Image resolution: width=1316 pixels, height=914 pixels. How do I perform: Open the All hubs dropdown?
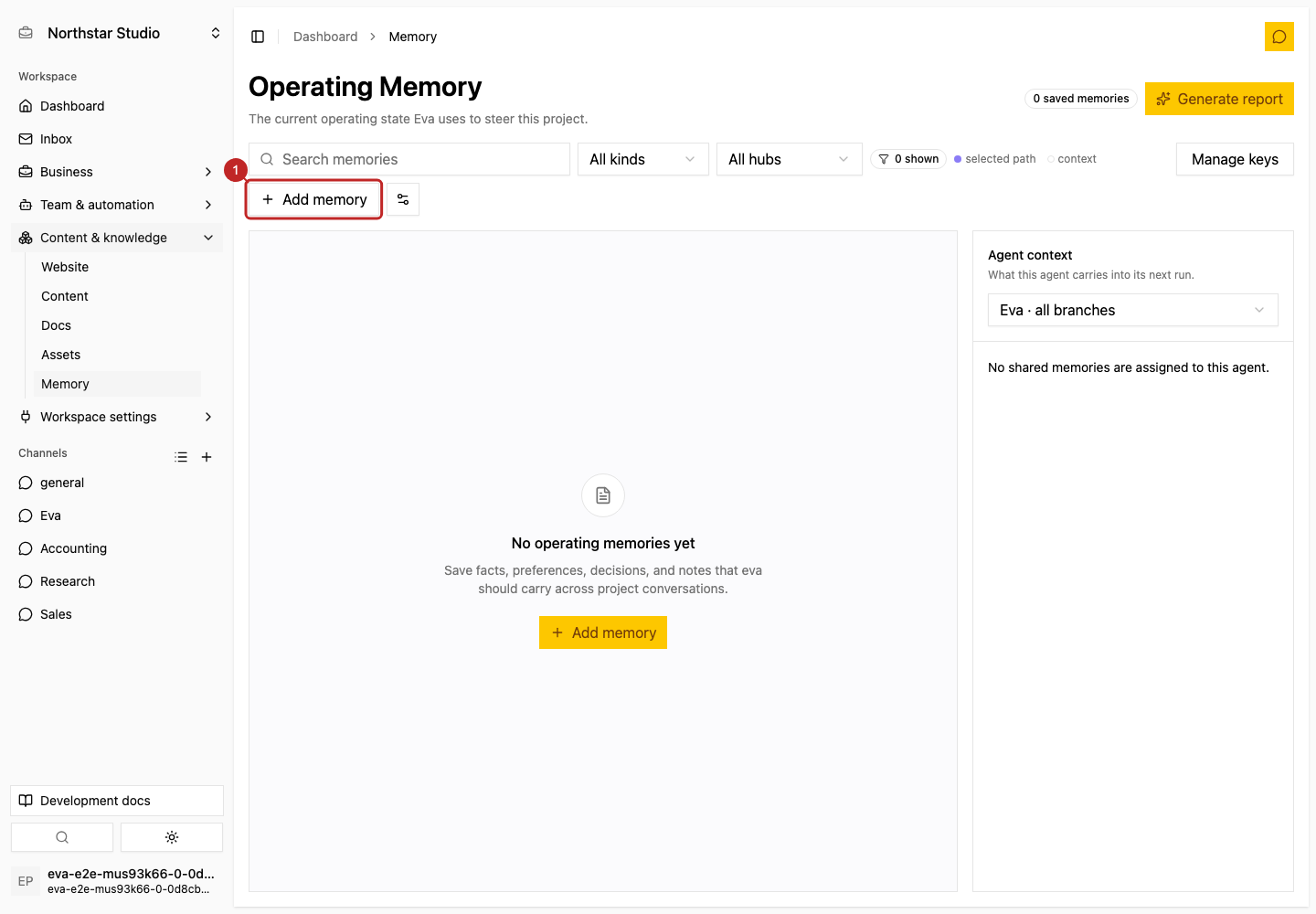point(790,159)
